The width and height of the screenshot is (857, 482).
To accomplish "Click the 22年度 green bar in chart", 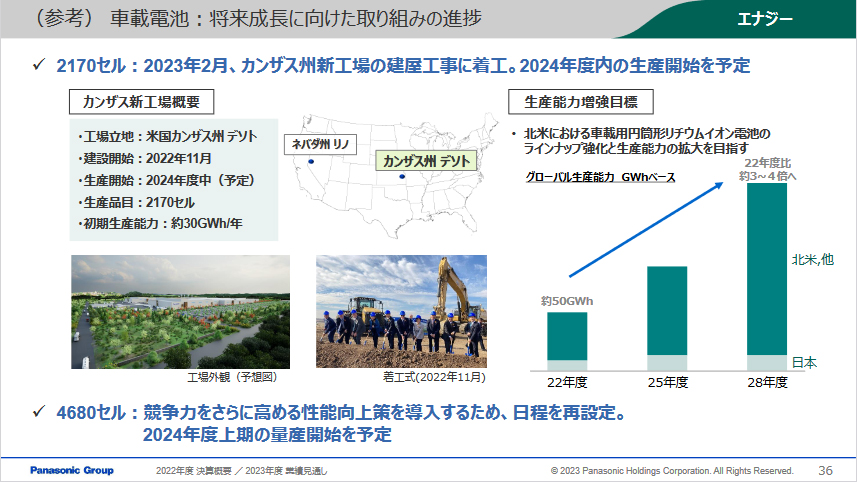I will click(567, 336).
